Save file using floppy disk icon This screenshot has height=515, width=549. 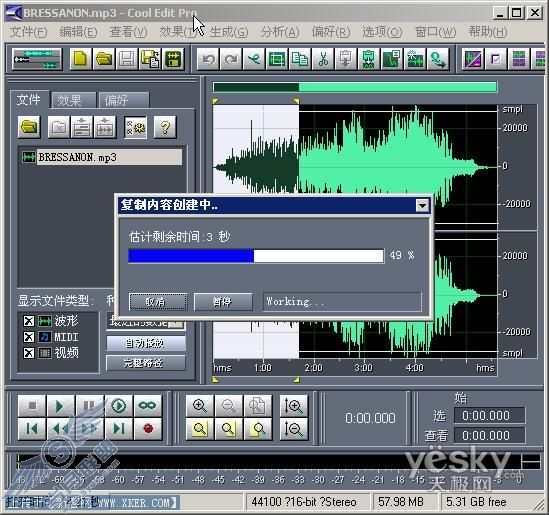[126, 59]
